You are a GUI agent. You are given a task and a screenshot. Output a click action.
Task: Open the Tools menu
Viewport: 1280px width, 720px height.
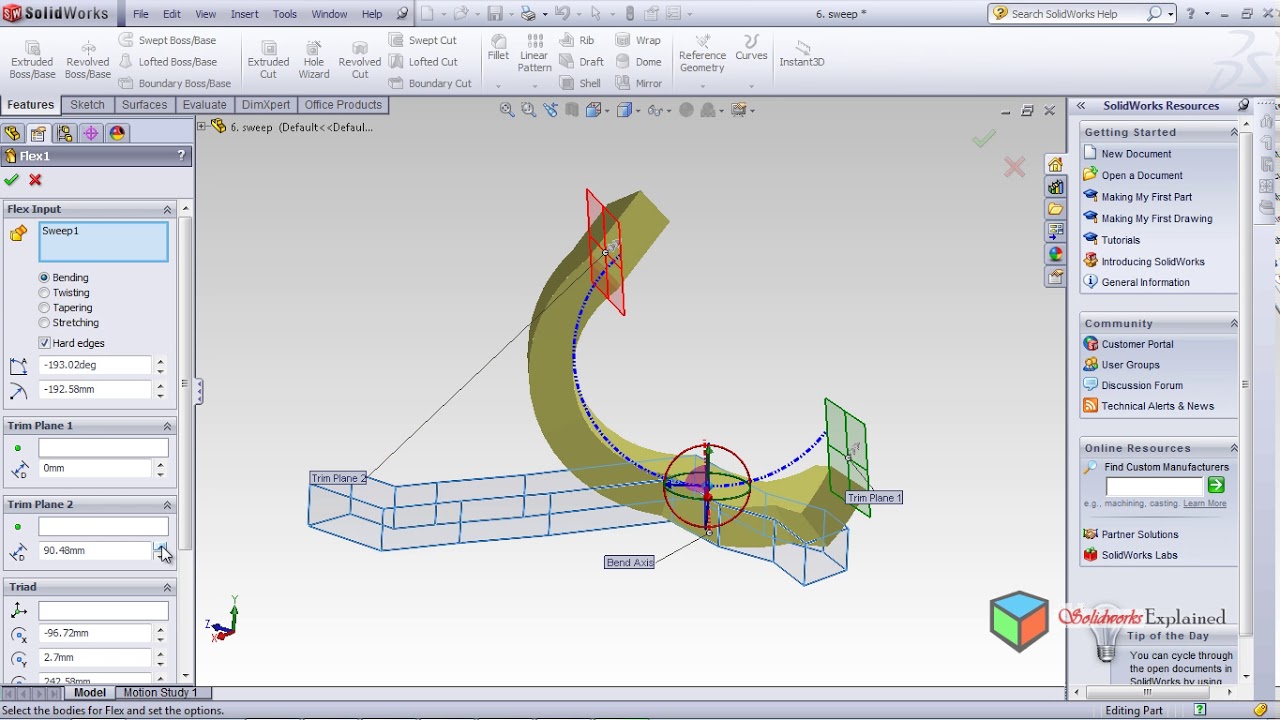[x=285, y=14]
